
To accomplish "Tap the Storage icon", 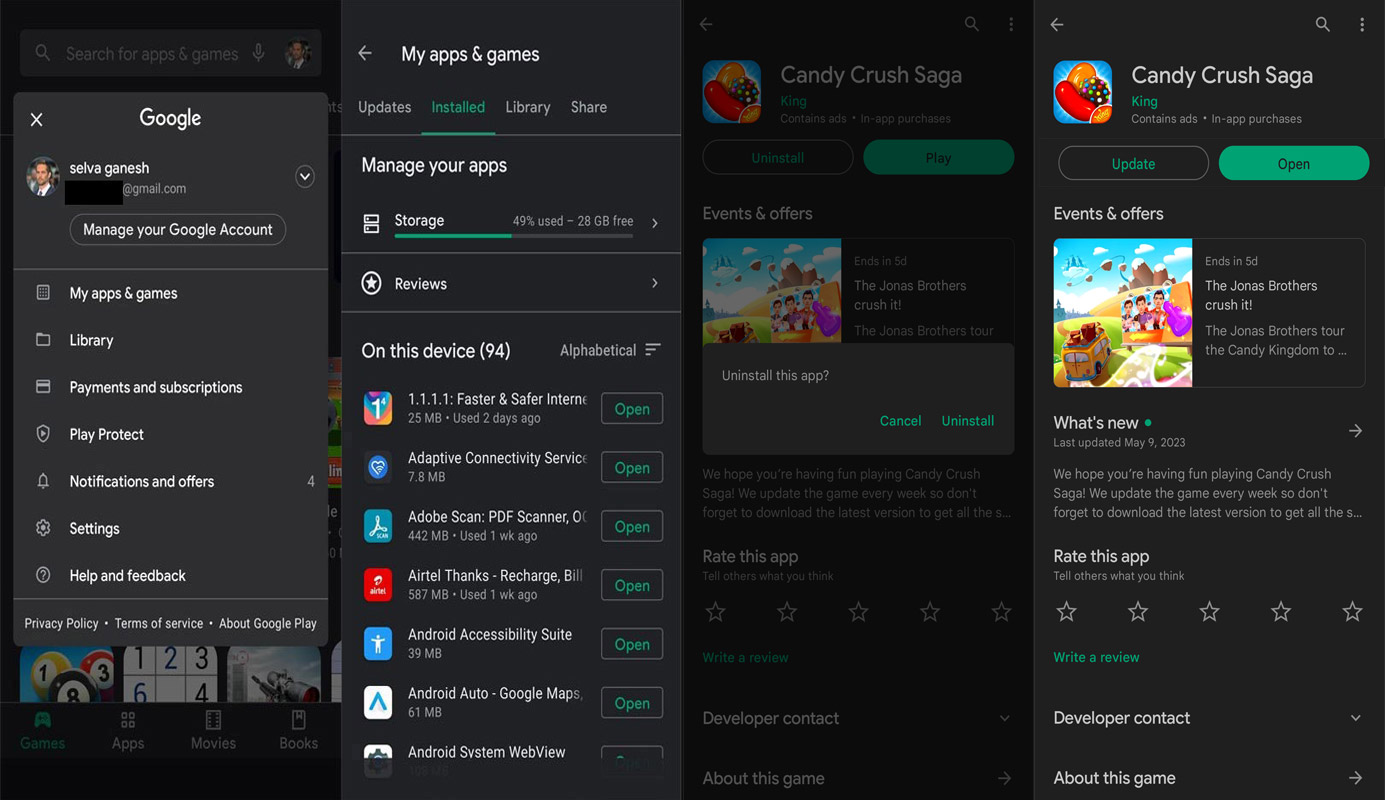I will (371, 223).
